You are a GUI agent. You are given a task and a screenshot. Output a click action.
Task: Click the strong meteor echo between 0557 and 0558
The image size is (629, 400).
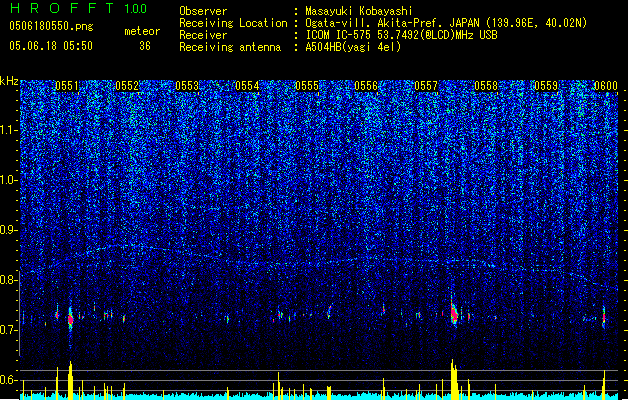[454, 313]
